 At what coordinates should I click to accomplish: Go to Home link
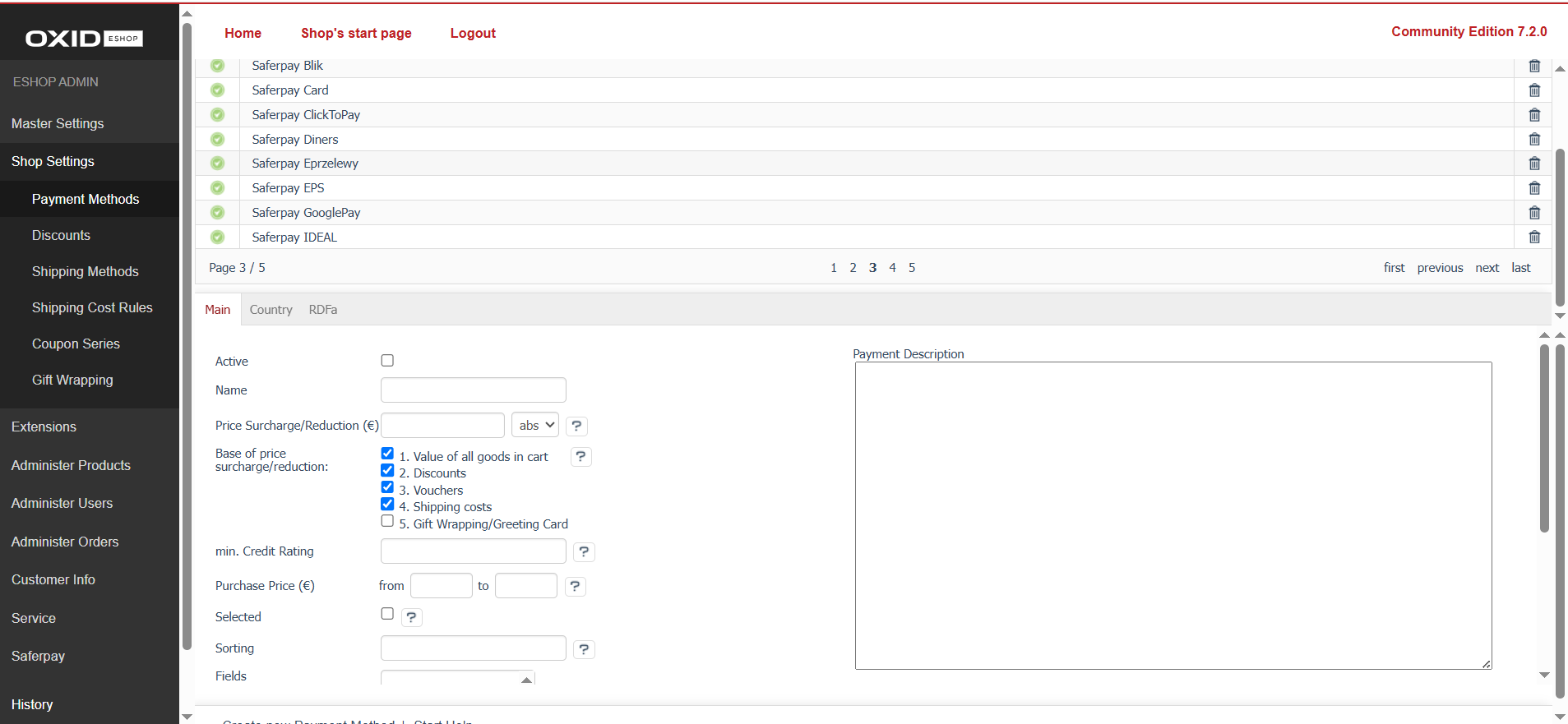[243, 33]
